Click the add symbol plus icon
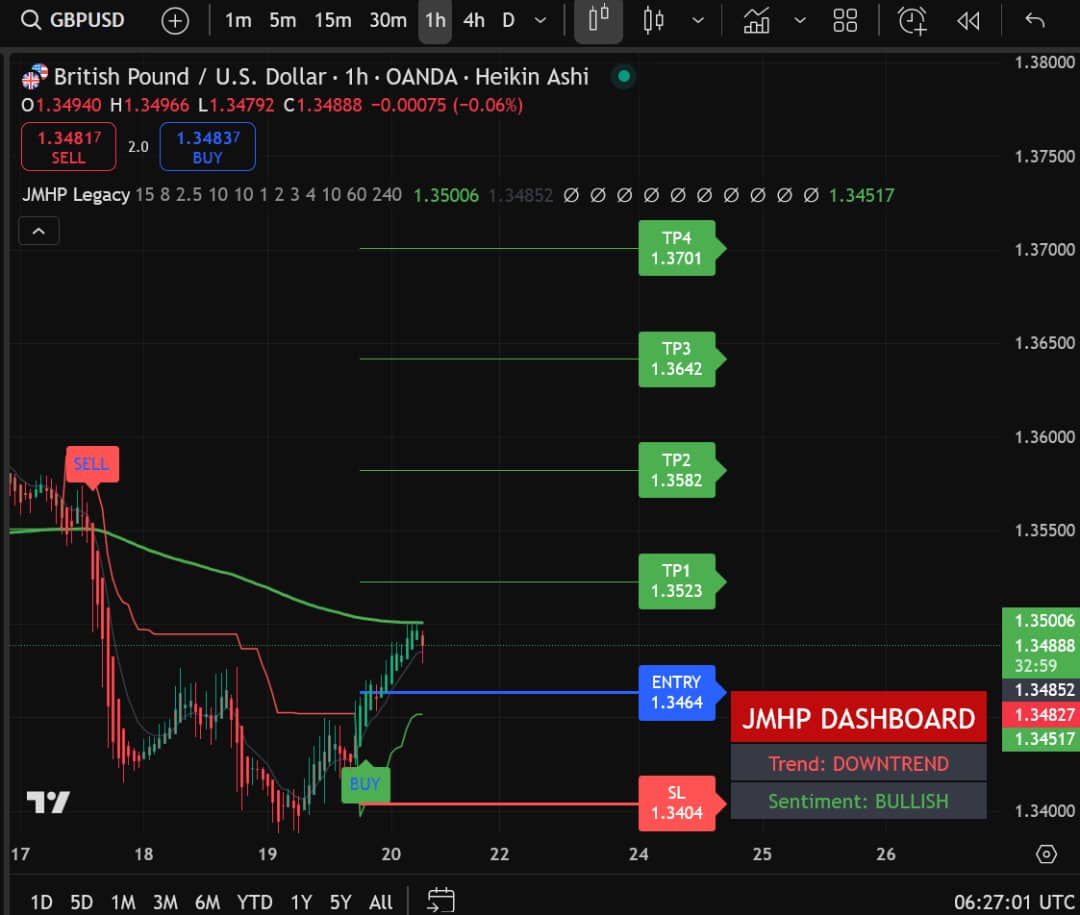Image resolution: width=1080 pixels, height=915 pixels. pos(175,21)
